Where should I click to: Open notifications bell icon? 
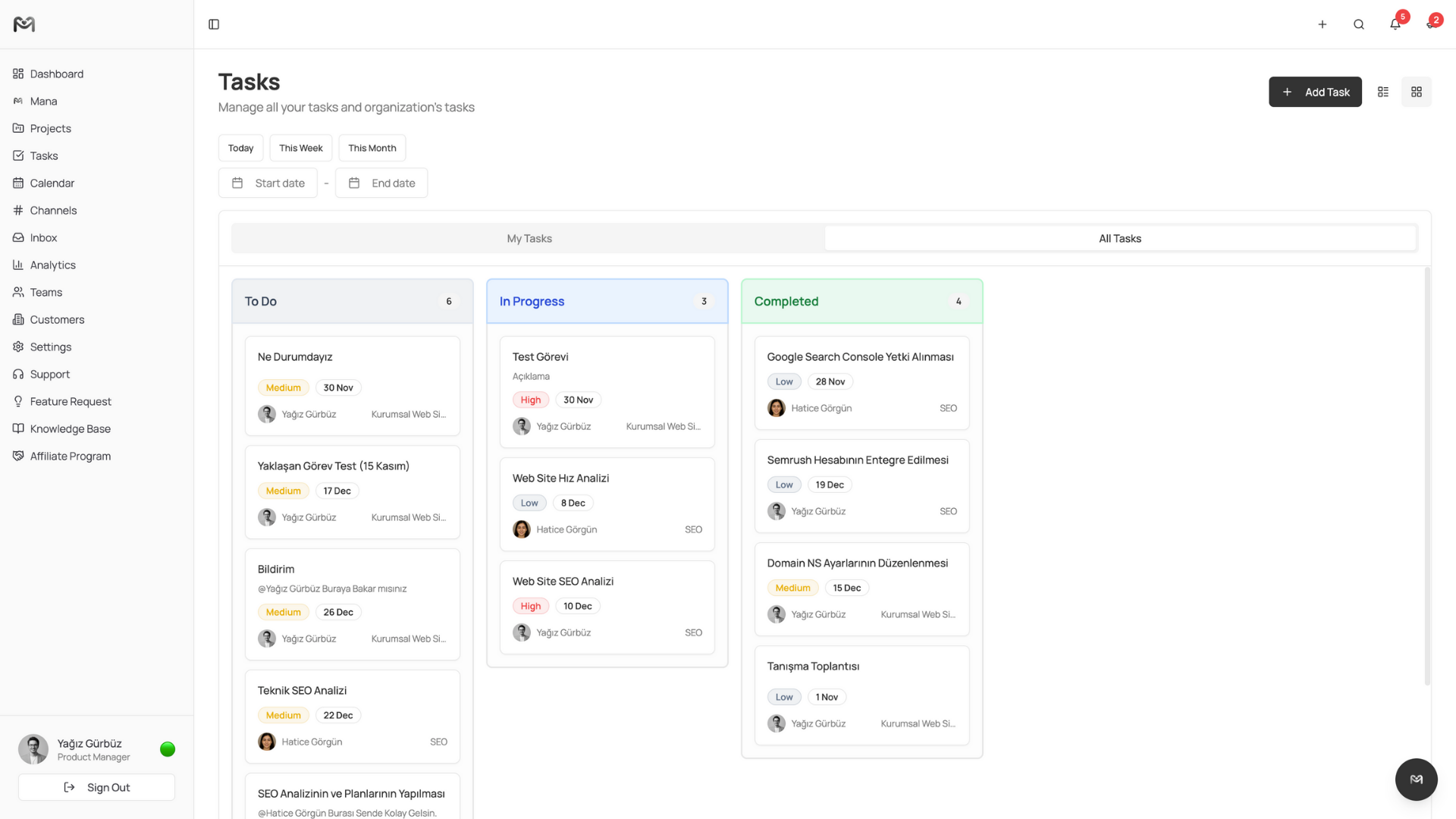click(1395, 24)
